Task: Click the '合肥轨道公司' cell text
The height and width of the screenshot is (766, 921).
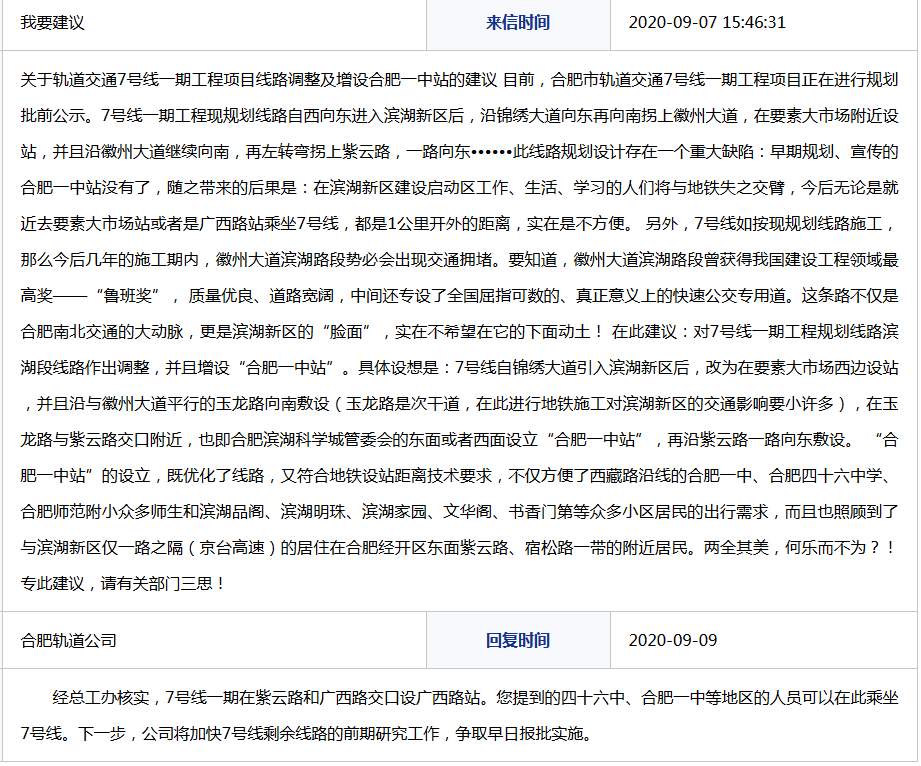Action: pyautogui.click(x=68, y=640)
